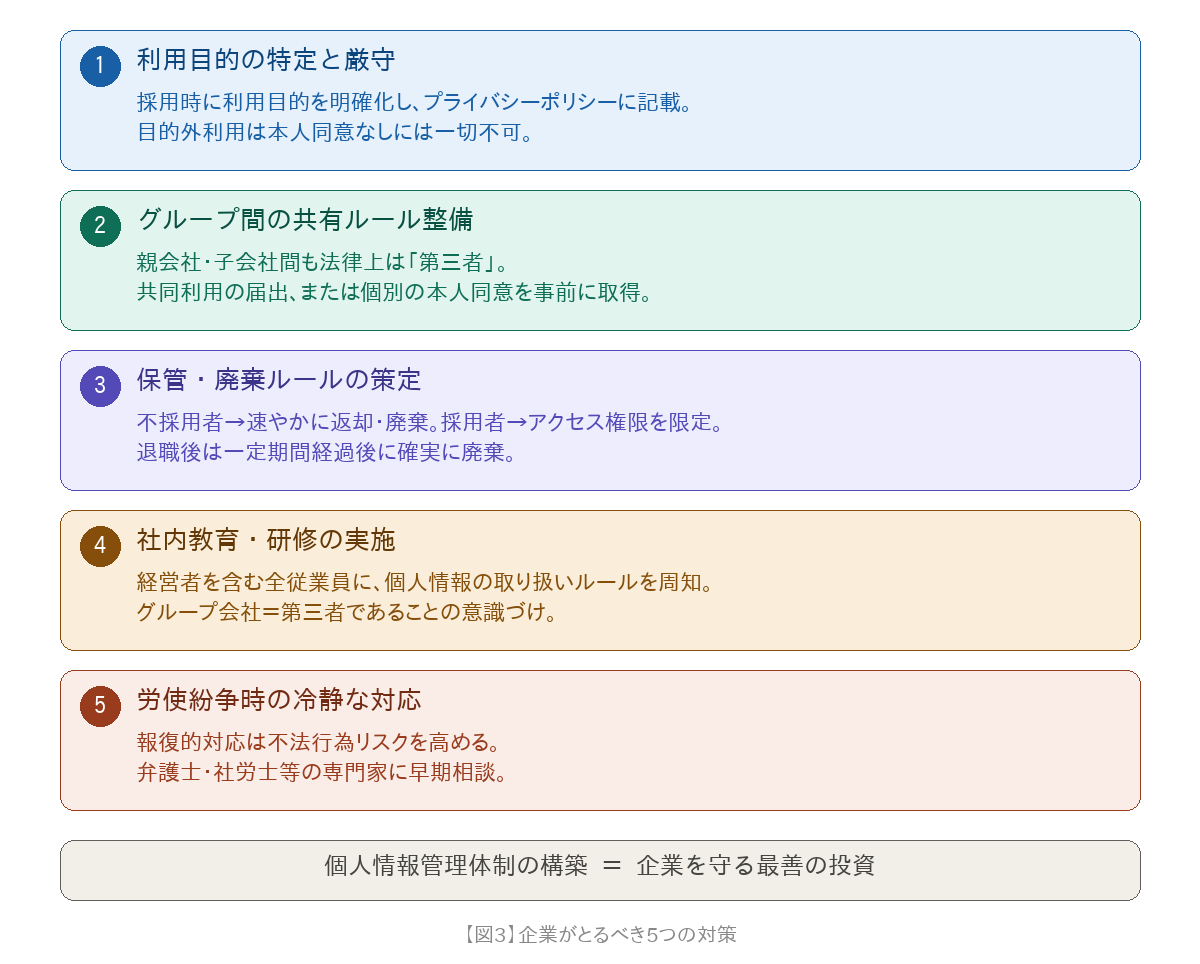The height and width of the screenshot is (964, 1200).
Task: Click the heading 保管・廃棄ルールの策定
Action: coord(279,380)
